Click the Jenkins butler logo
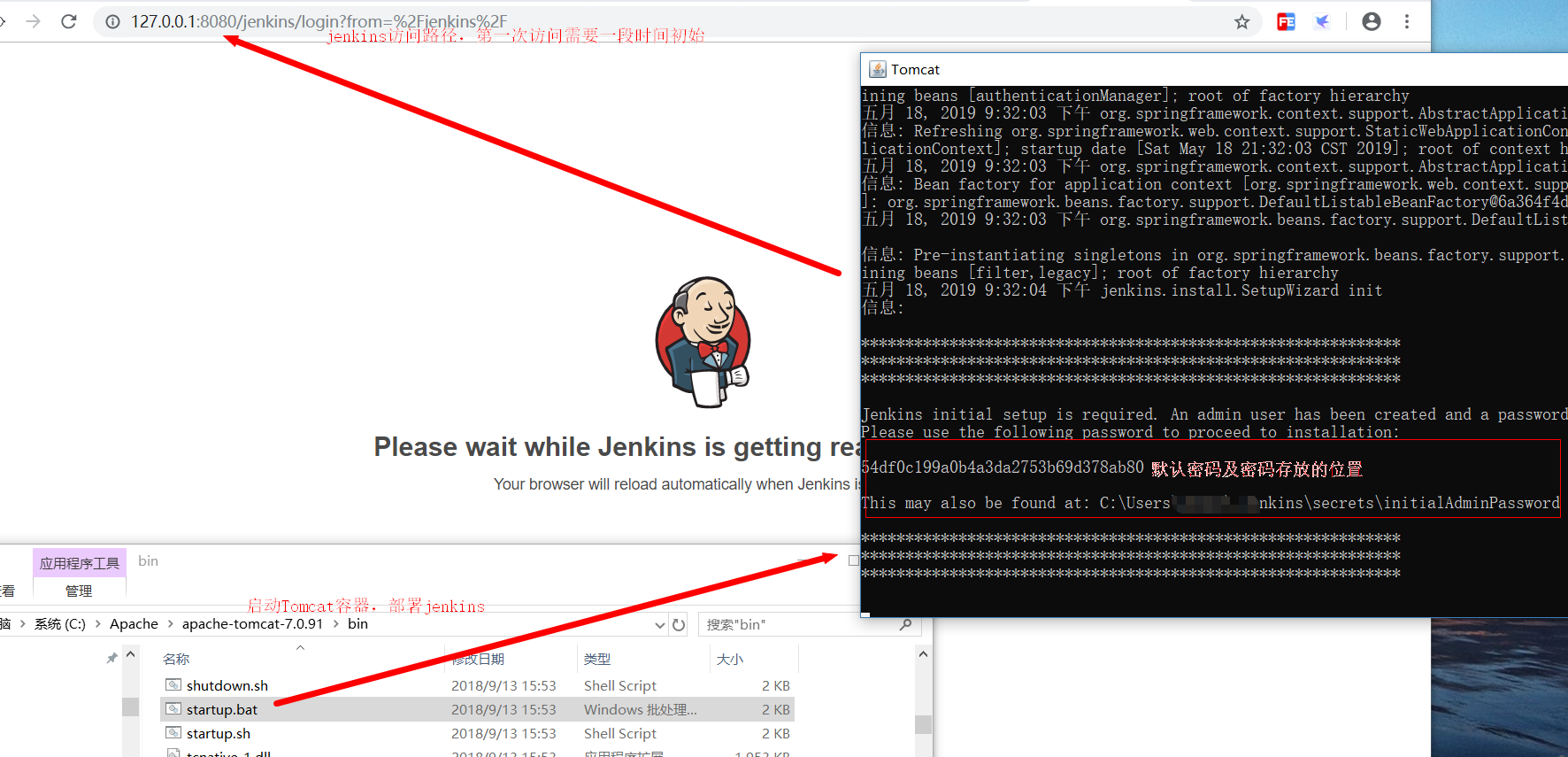Image resolution: width=1568 pixels, height=757 pixels. [703, 342]
